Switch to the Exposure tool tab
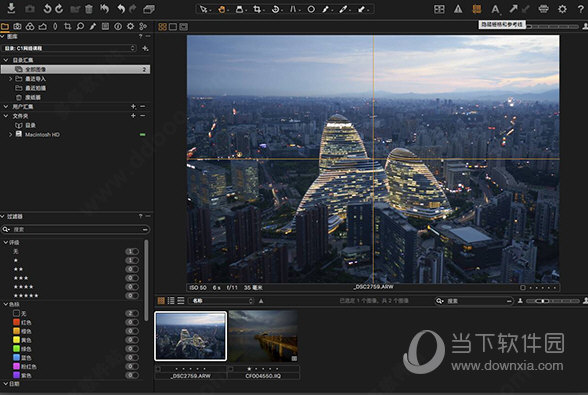 pos(43,26)
